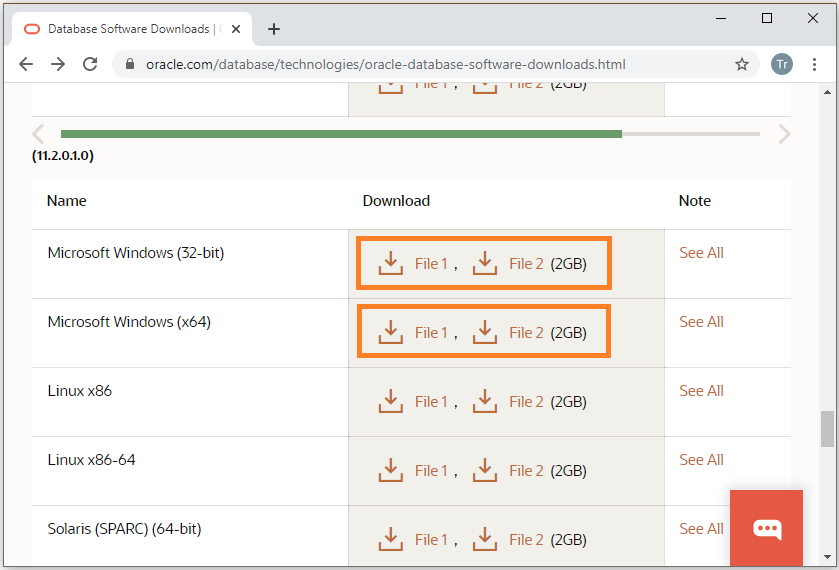
Task: View site security padlock info
Action: coord(129,64)
